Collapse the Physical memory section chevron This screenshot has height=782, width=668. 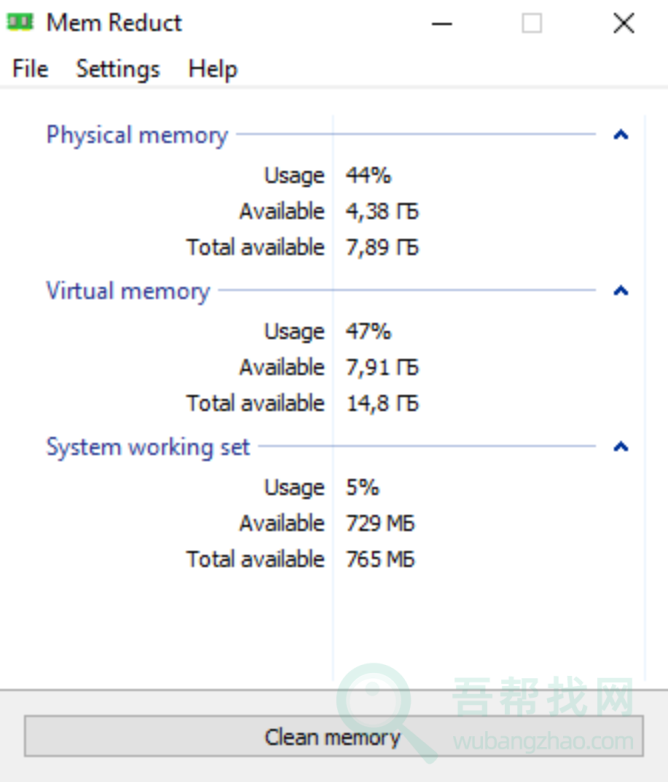(621, 135)
